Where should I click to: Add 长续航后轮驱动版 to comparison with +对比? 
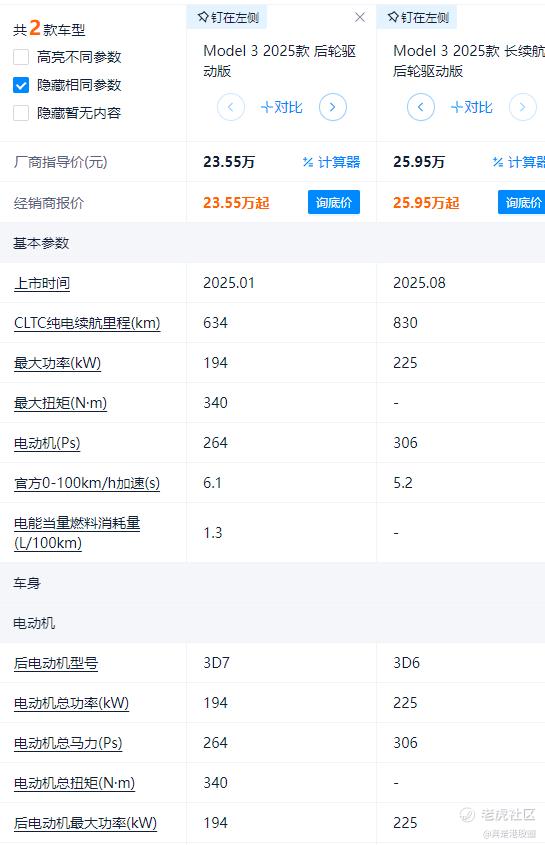471,107
